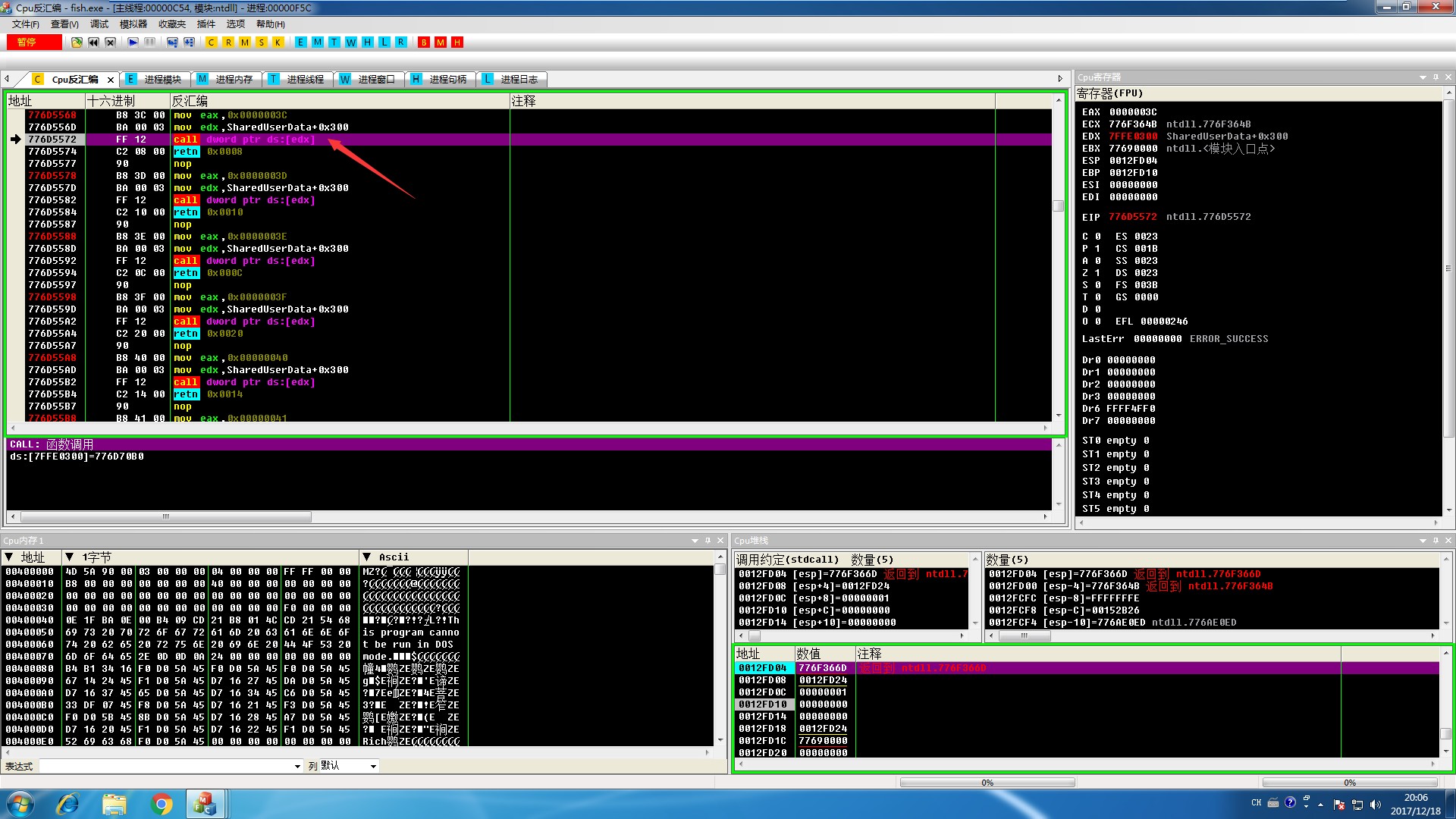
Task: Click the red B breakpoints toolbar icon
Action: [424, 42]
